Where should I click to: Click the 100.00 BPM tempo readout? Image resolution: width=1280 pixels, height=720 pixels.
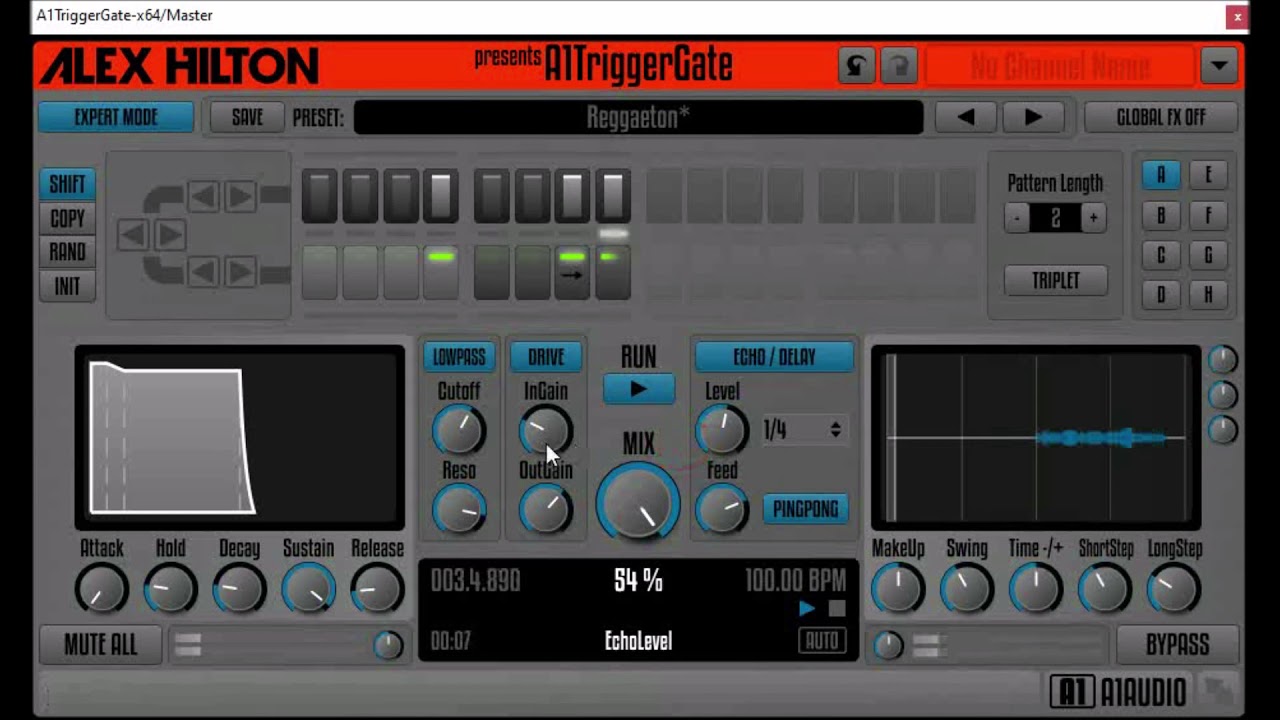(x=796, y=581)
